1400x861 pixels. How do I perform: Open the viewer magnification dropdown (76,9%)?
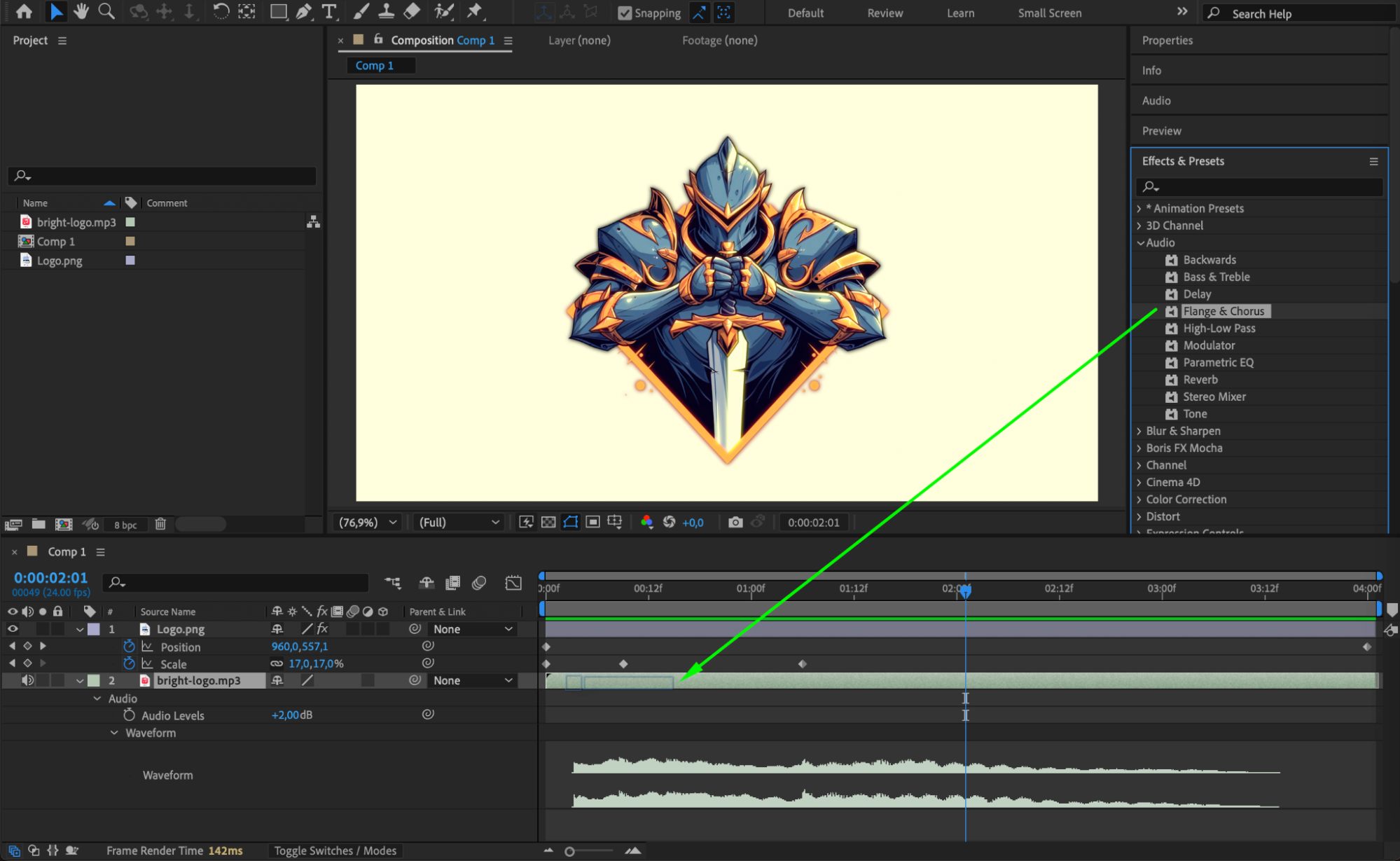pyautogui.click(x=368, y=523)
